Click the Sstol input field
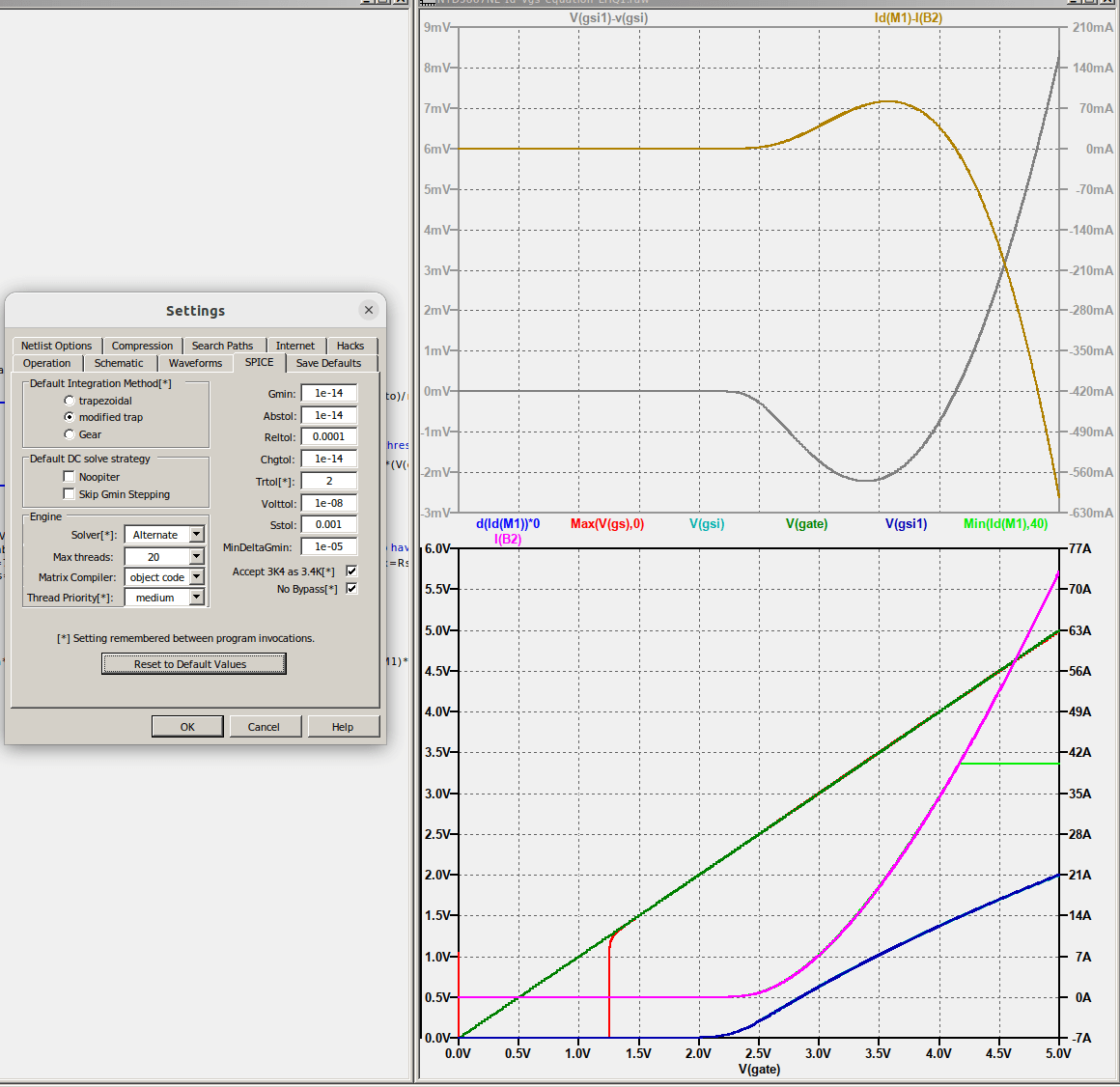1120x1087 pixels. pos(328,524)
